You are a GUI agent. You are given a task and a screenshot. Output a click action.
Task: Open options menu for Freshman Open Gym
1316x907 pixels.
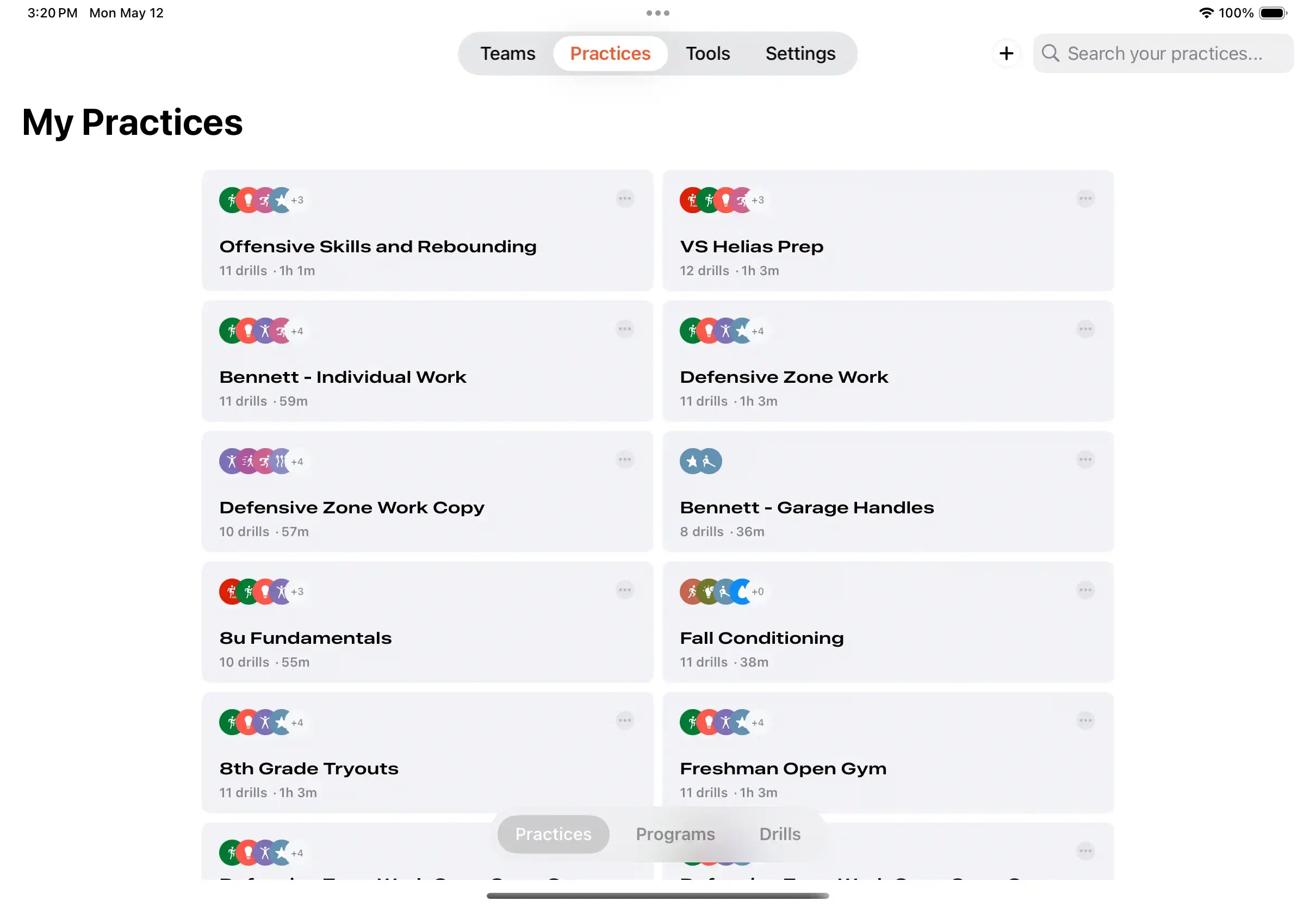[1085, 720]
